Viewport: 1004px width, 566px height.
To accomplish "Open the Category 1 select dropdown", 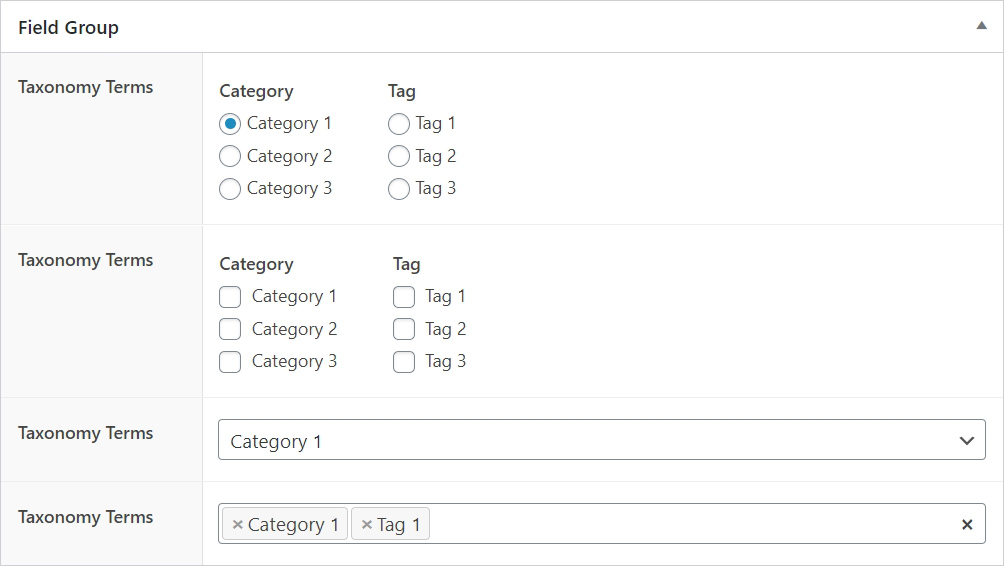I will 601,441.
